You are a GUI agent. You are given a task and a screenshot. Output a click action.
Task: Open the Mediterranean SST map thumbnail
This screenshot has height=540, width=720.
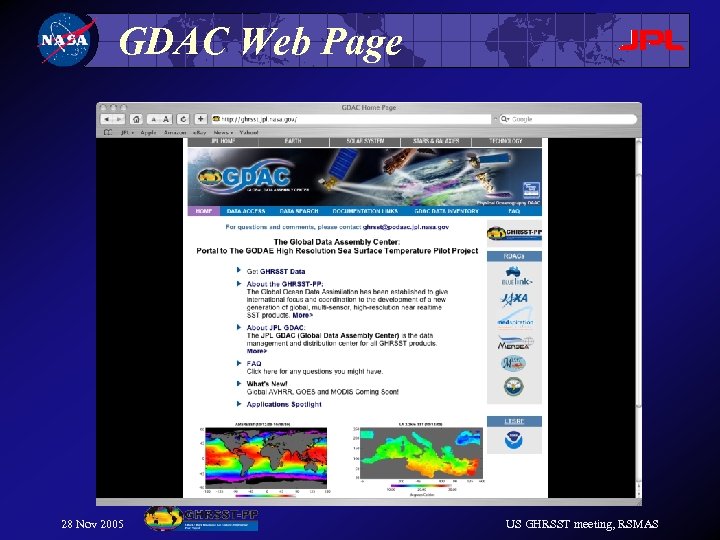(422, 454)
